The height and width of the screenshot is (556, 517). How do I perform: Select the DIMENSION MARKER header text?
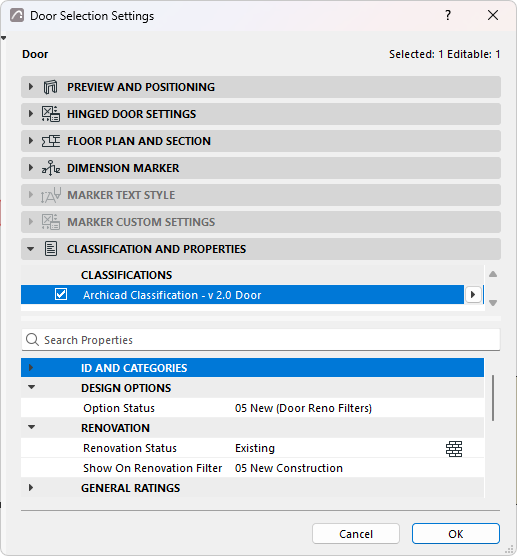(123, 168)
